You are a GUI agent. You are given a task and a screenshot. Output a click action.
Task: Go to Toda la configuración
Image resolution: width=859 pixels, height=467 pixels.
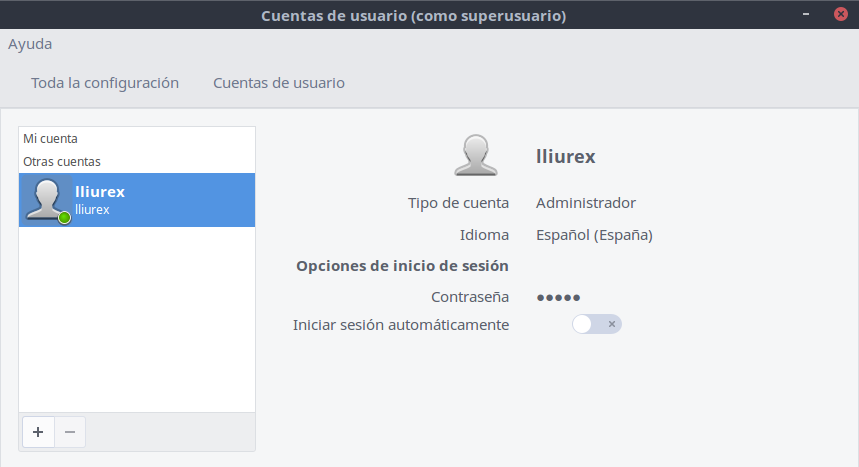pos(105,83)
